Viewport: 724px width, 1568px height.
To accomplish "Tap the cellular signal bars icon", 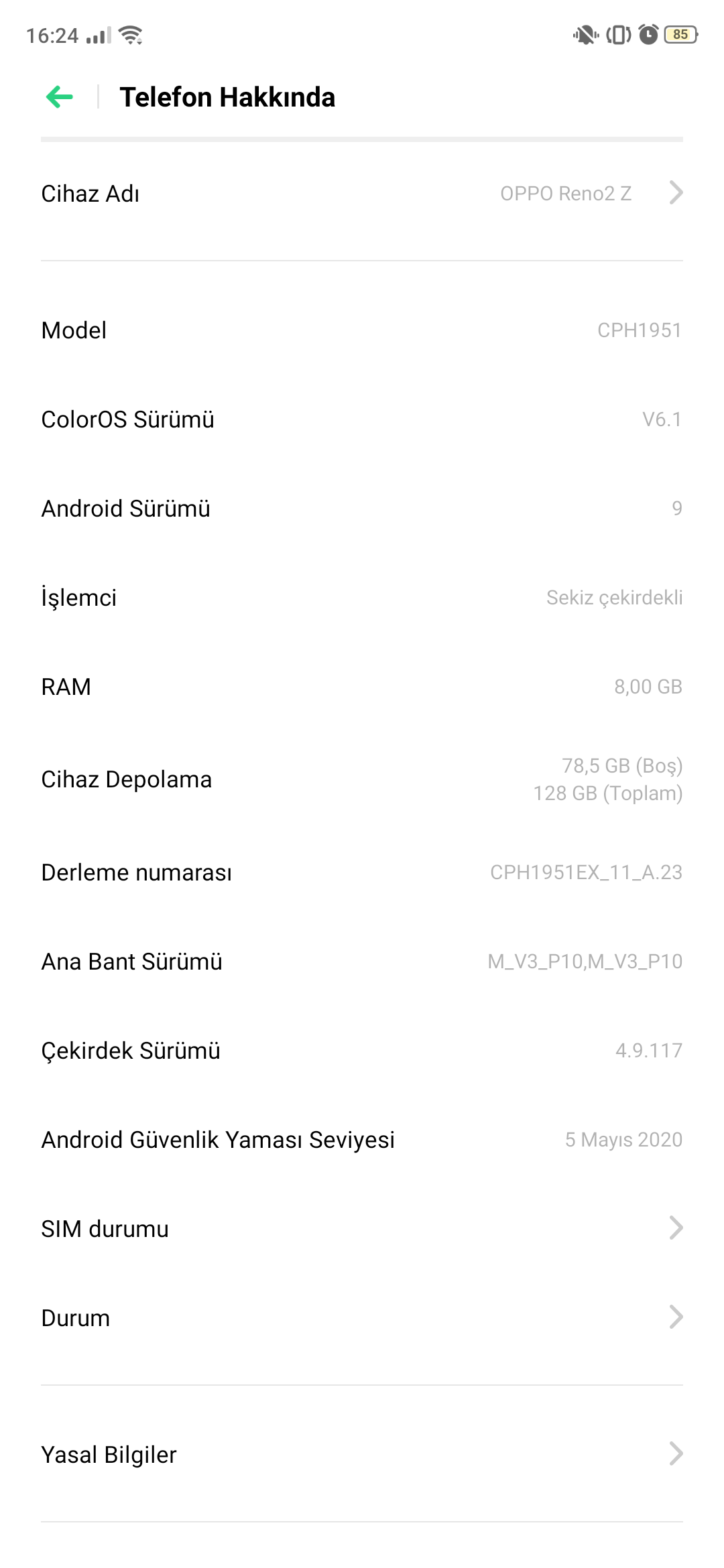I will (99, 35).
